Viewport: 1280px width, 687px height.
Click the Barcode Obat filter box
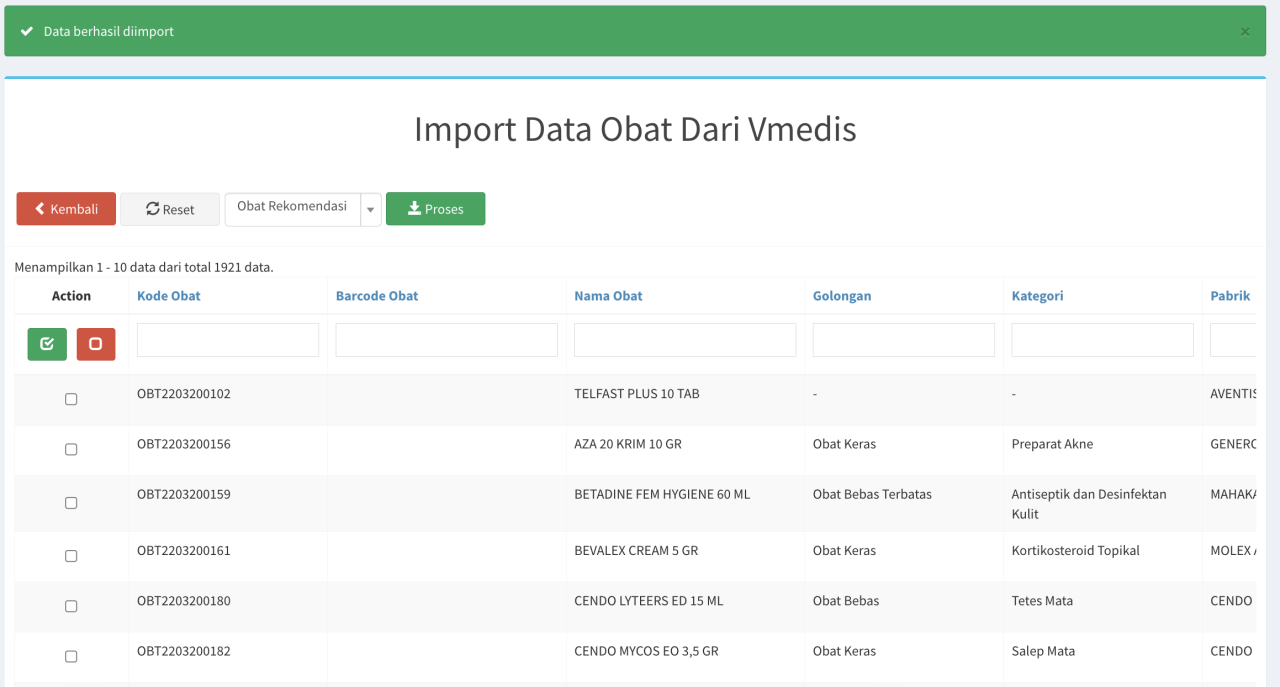tap(446, 340)
